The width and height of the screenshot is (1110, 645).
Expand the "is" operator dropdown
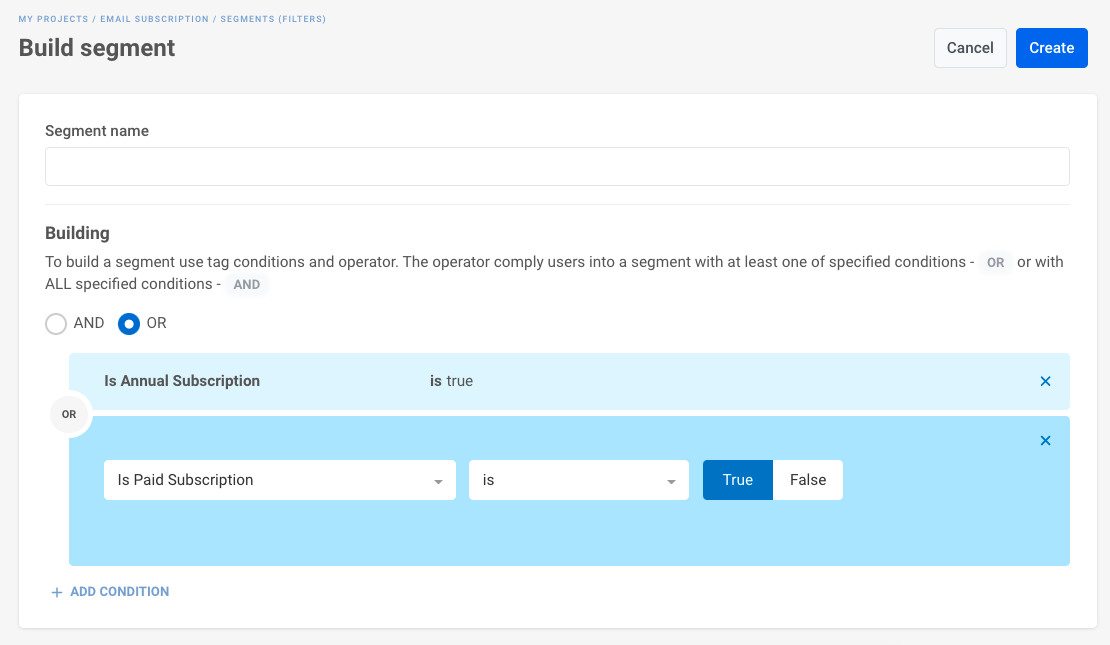(578, 480)
